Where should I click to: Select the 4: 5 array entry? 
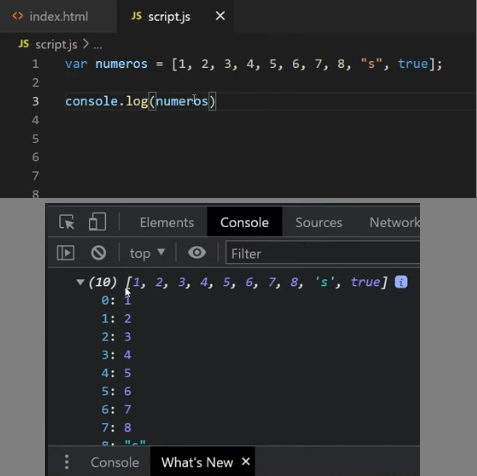pos(116,373)
